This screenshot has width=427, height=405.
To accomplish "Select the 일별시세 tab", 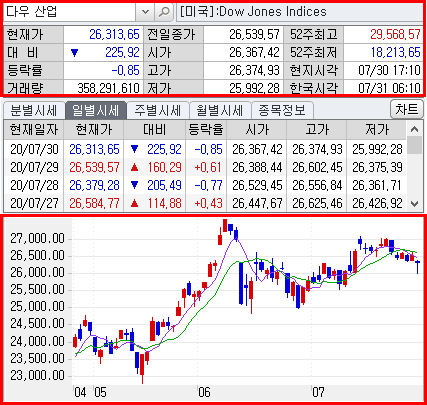I will click(96, 110).
